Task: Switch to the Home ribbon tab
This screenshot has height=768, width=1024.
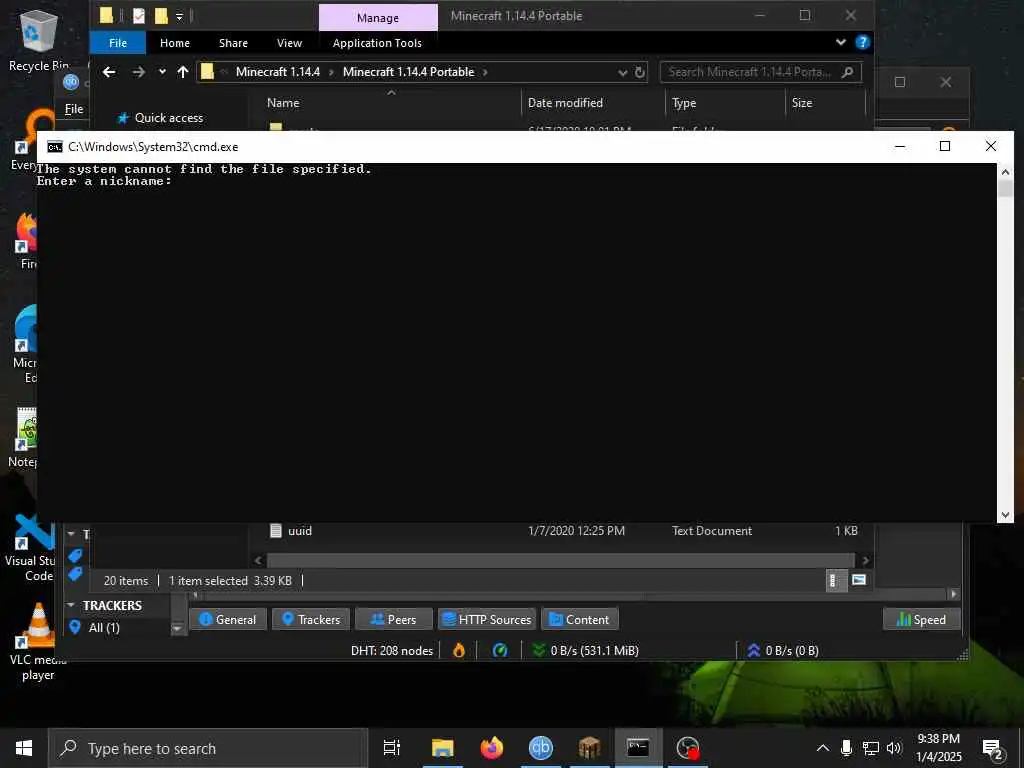Action: (175, 43)
